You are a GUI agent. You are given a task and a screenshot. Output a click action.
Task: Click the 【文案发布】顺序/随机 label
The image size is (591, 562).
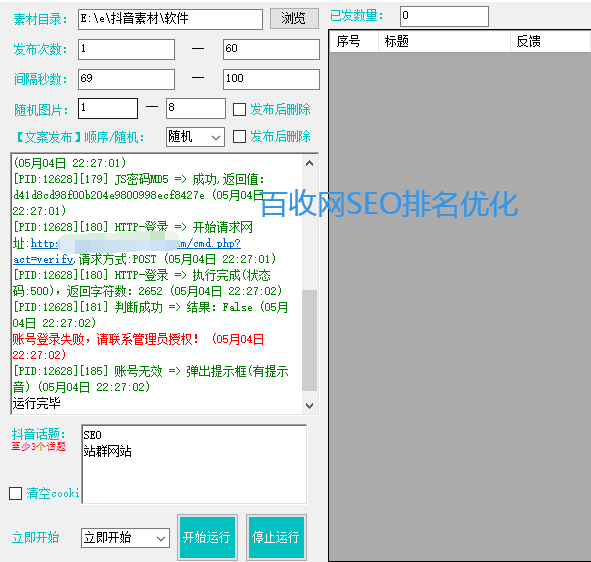coord(80,137)
